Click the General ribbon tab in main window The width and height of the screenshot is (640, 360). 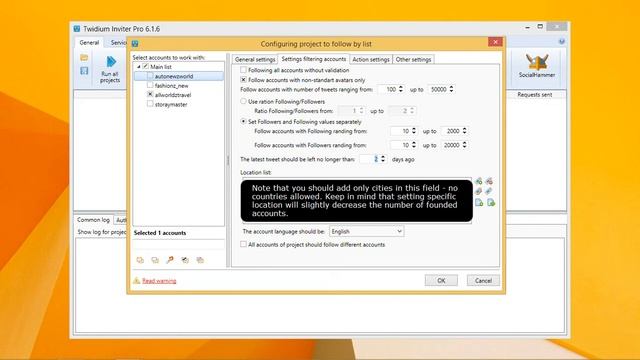tap(89, 42)
